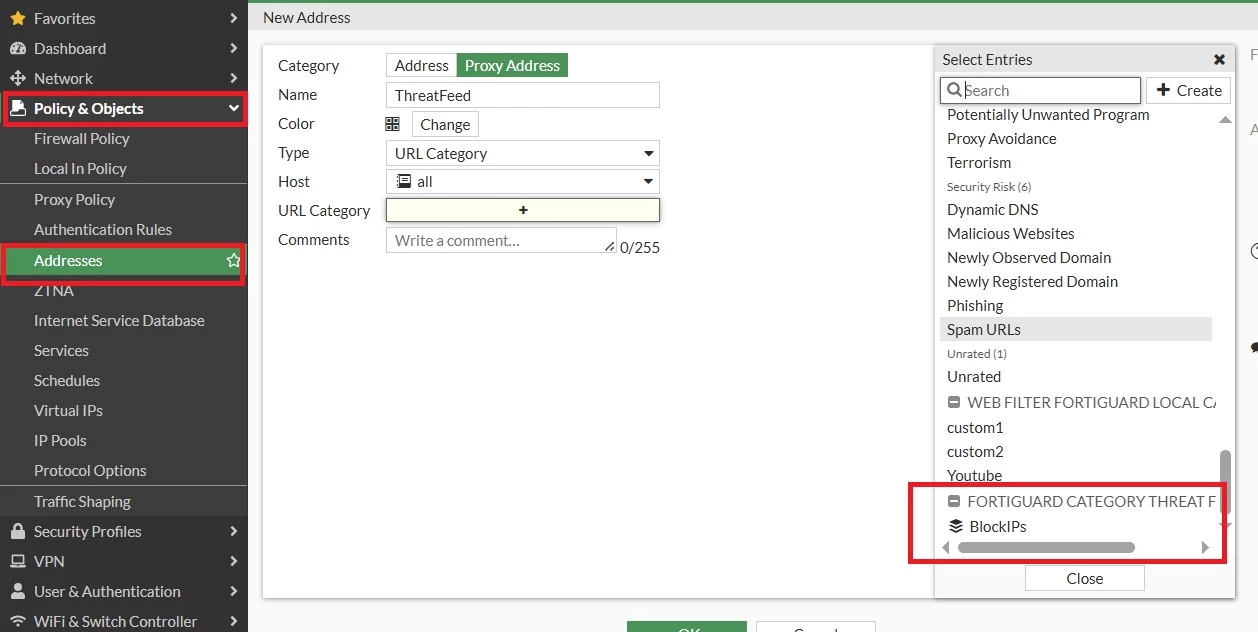Expand the Security Profiles chevron
1258x632 pixels.
233,531
